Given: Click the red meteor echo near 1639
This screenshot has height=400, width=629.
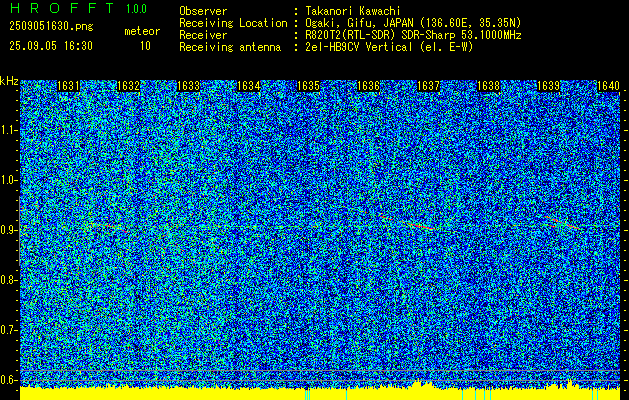Looking at the screenshot, I should 562,222.
